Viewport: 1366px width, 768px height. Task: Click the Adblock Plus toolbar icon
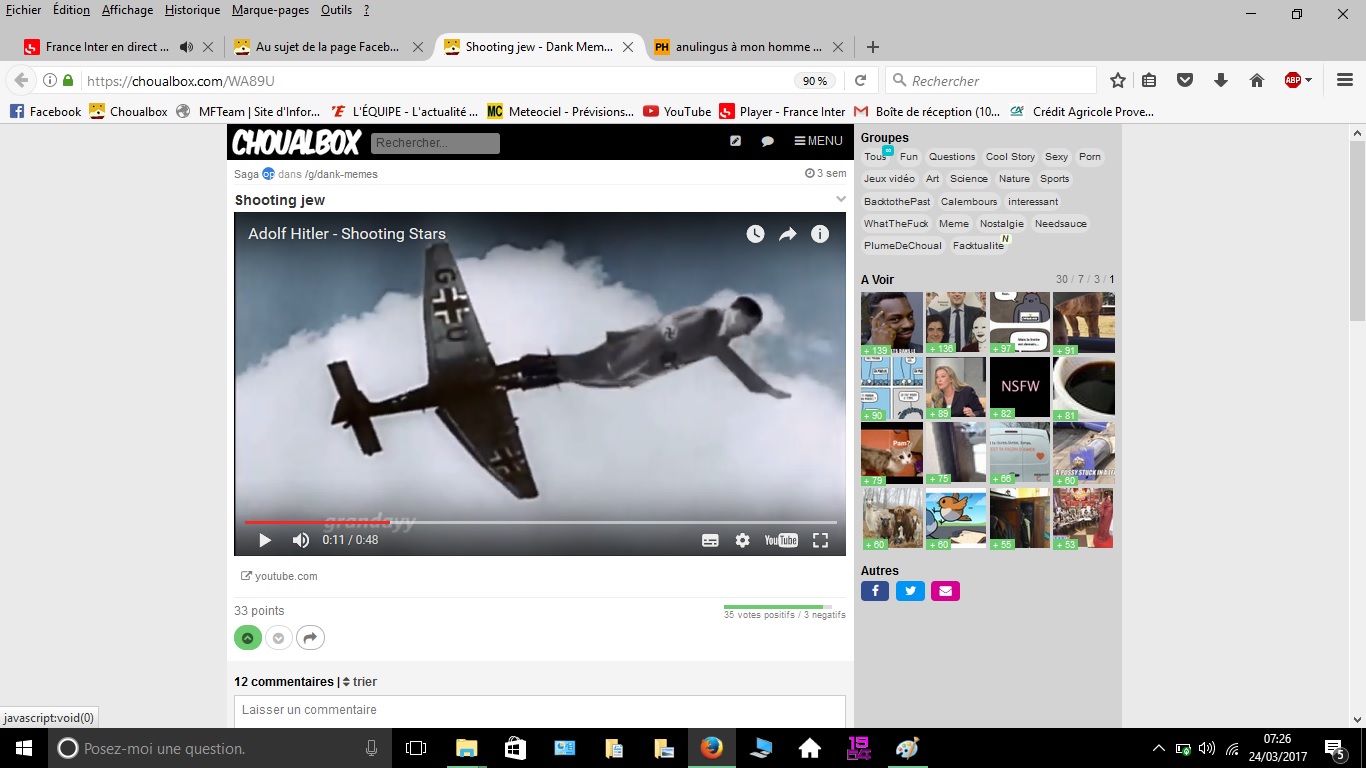point(1294,81)
